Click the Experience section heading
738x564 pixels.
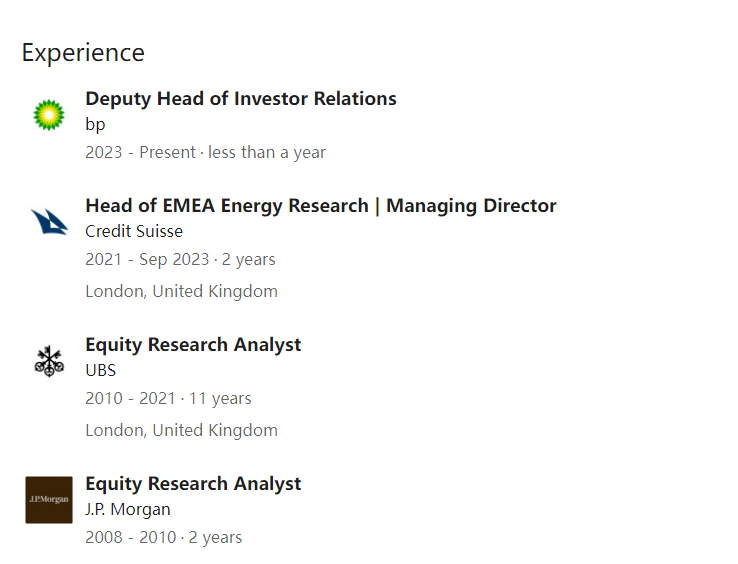click(x=83, y=52)
